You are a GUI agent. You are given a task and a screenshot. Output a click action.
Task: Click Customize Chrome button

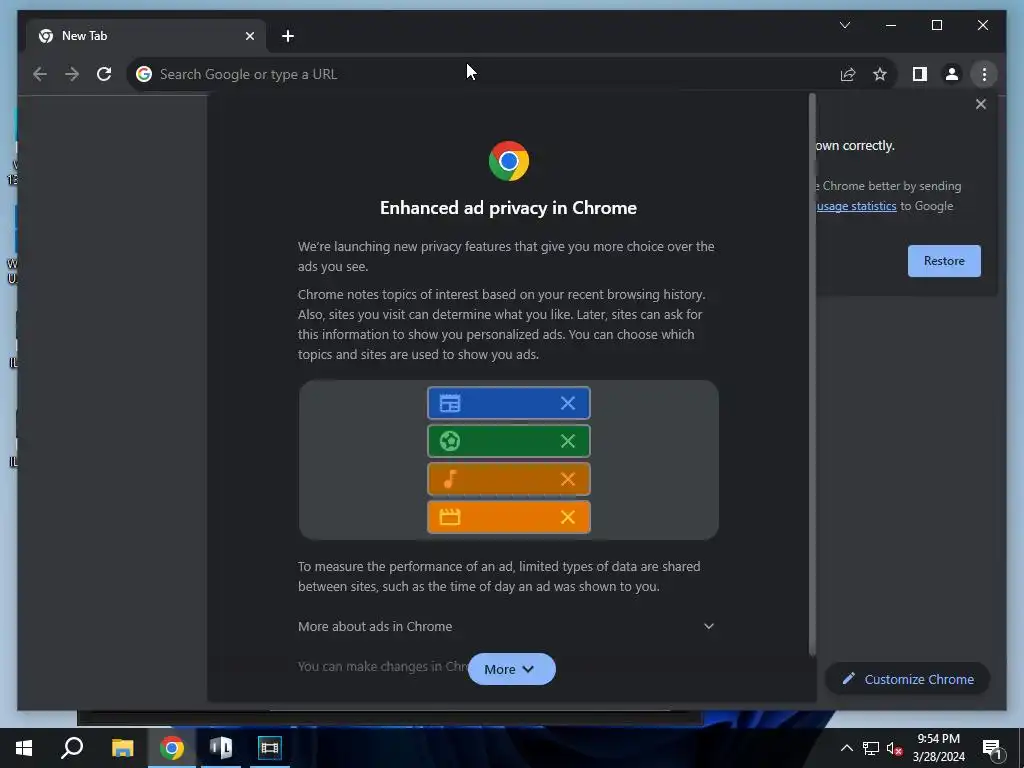[908, 679]
